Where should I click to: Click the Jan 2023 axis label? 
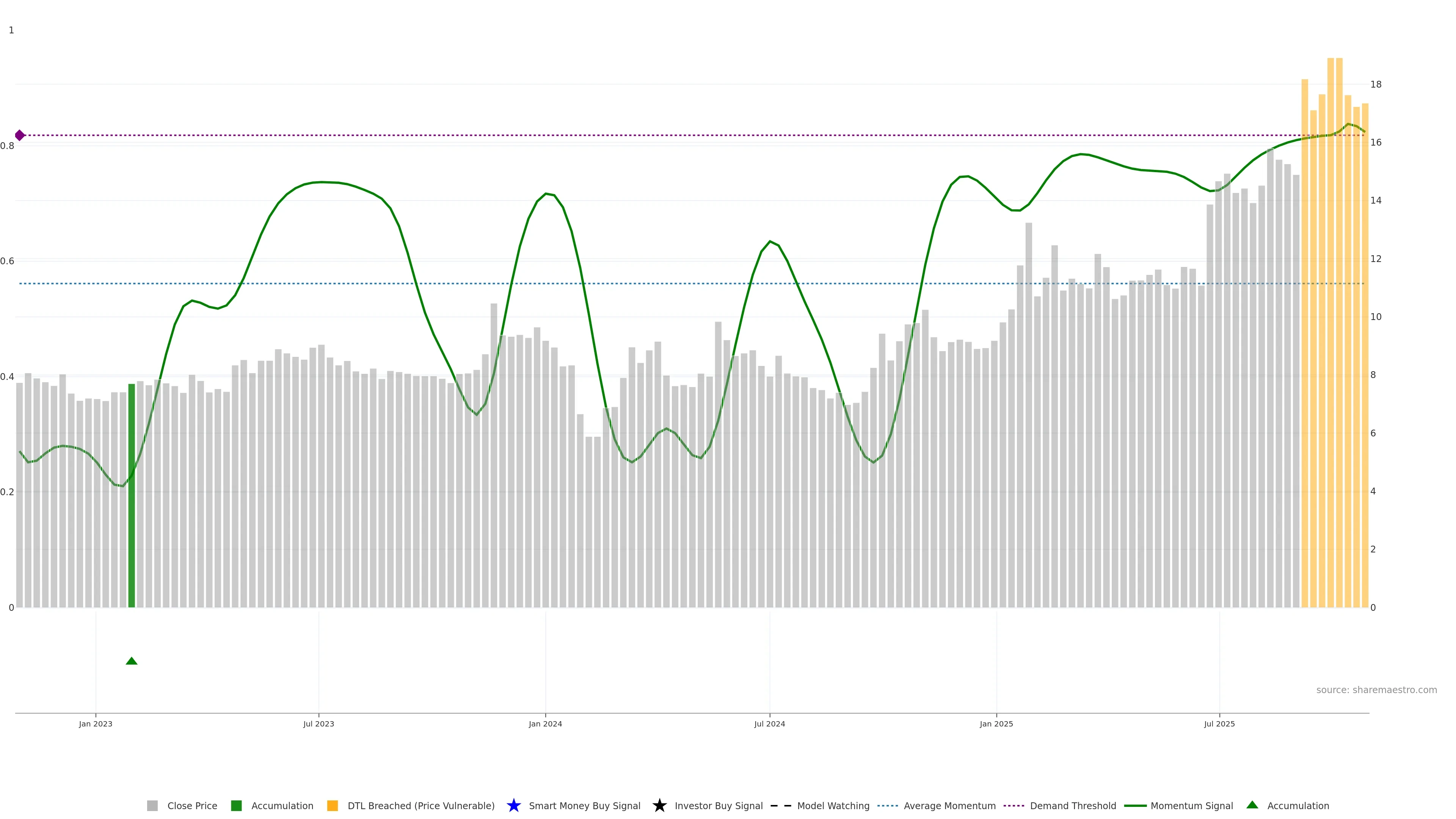(96, 723)
